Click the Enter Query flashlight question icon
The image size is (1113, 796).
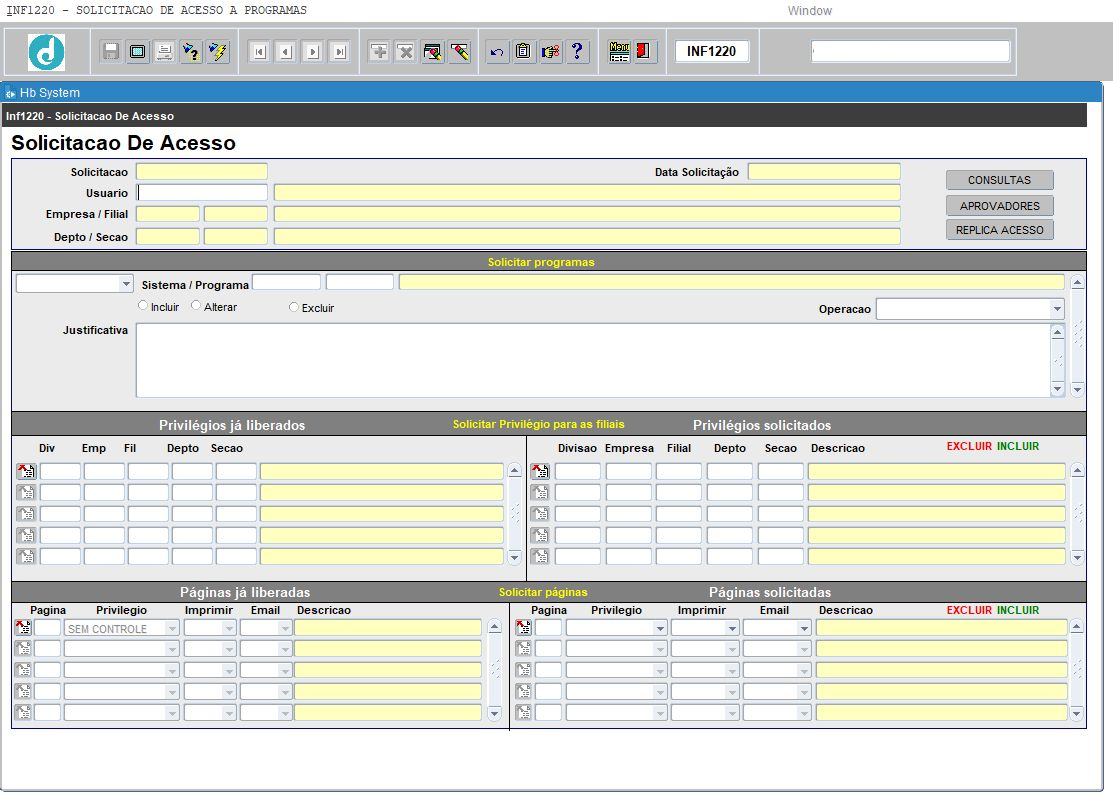[192, 51]
